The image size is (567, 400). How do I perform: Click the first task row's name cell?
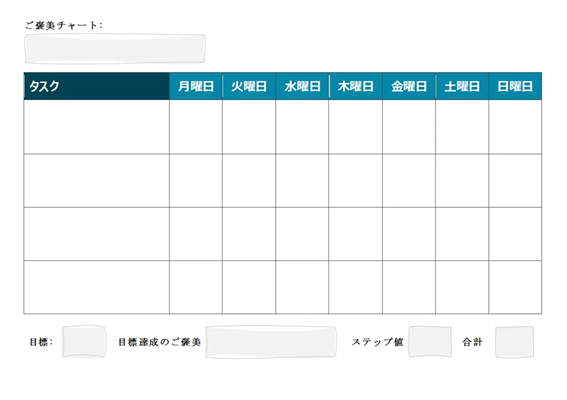97,127
